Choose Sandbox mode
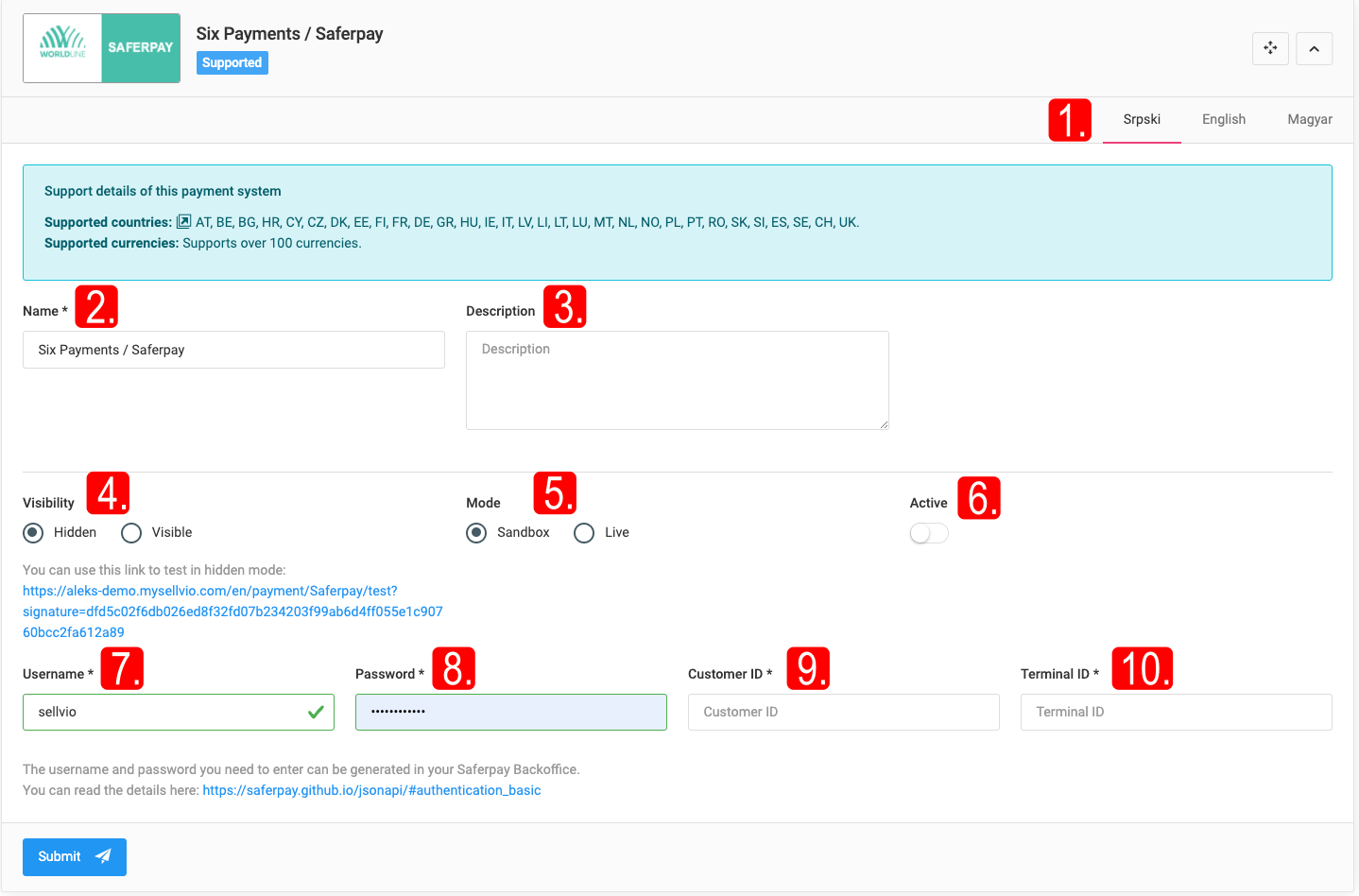The height and width of the screenshot is (896, 1359). click(477, 533)
